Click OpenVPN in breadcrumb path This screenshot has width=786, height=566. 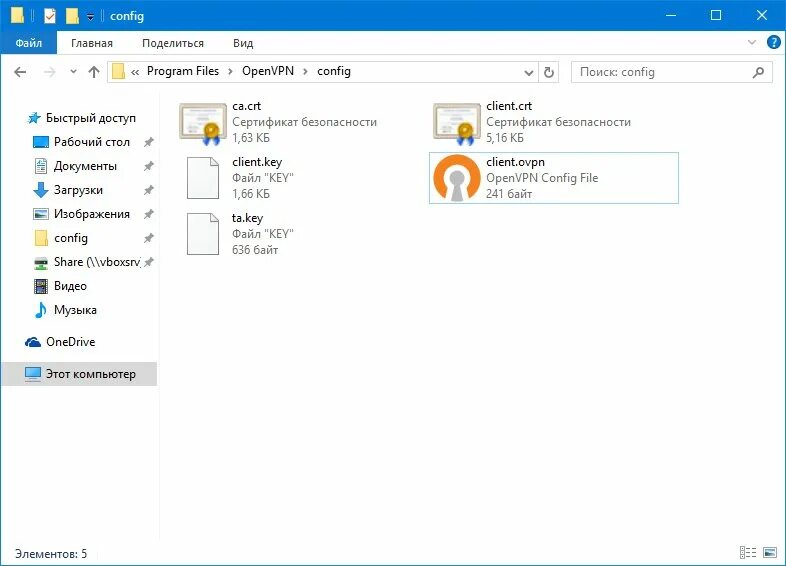pos(268,71)
